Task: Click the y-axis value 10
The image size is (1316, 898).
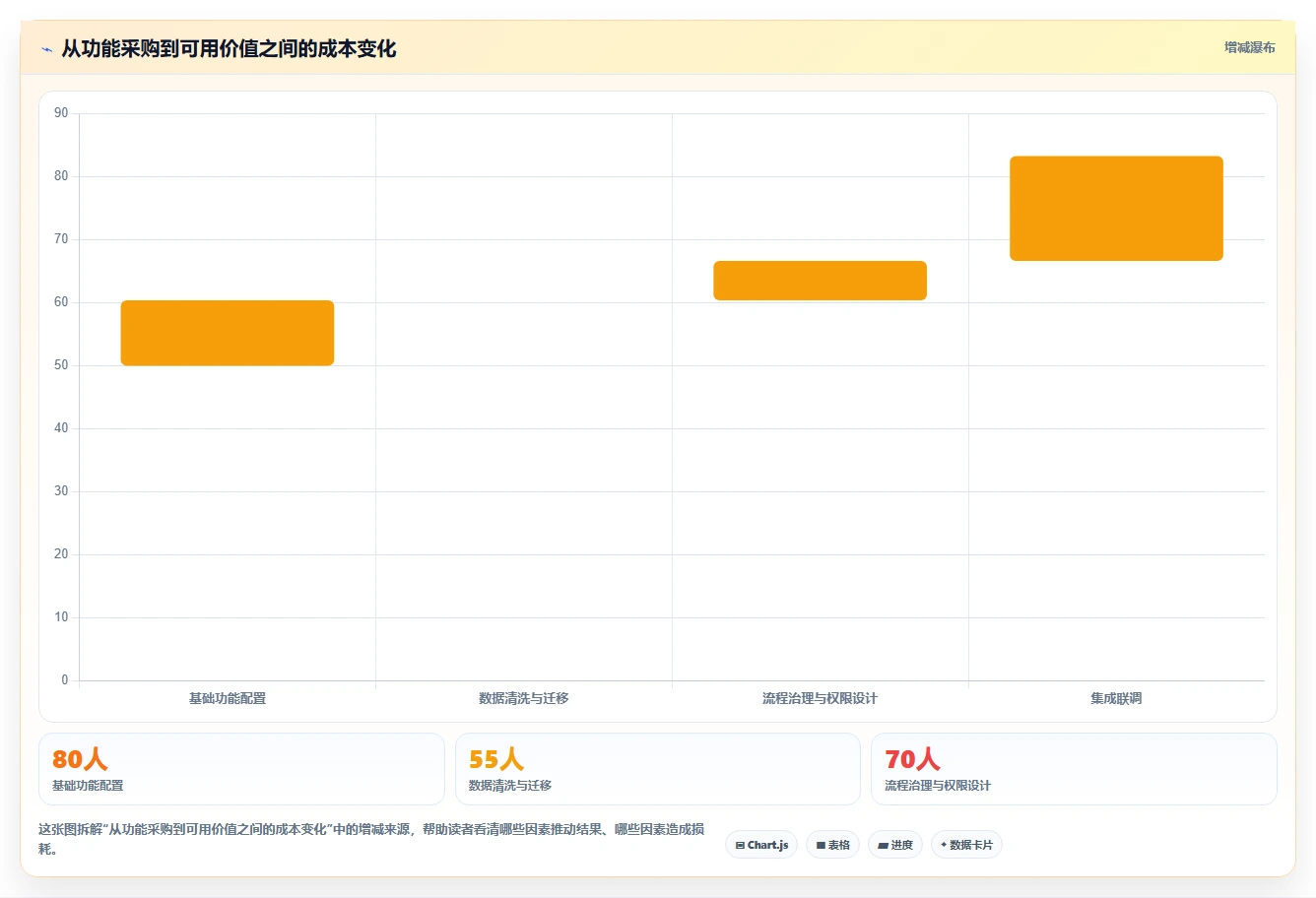Action: [61, 617]
